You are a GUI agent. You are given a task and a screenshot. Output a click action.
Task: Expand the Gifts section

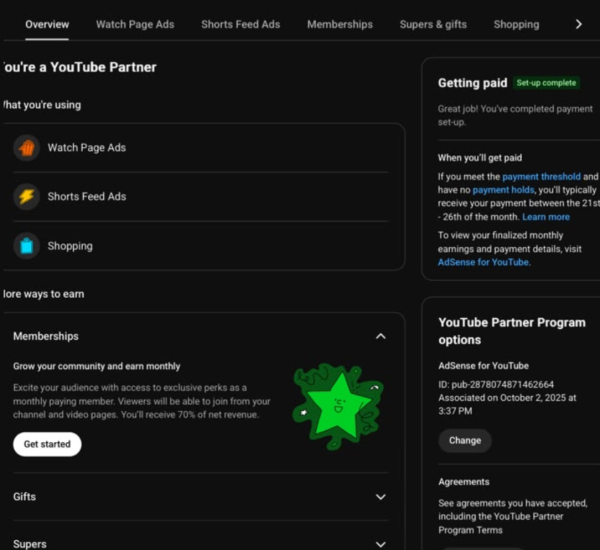pyautogui.click(x=380, y=497)
